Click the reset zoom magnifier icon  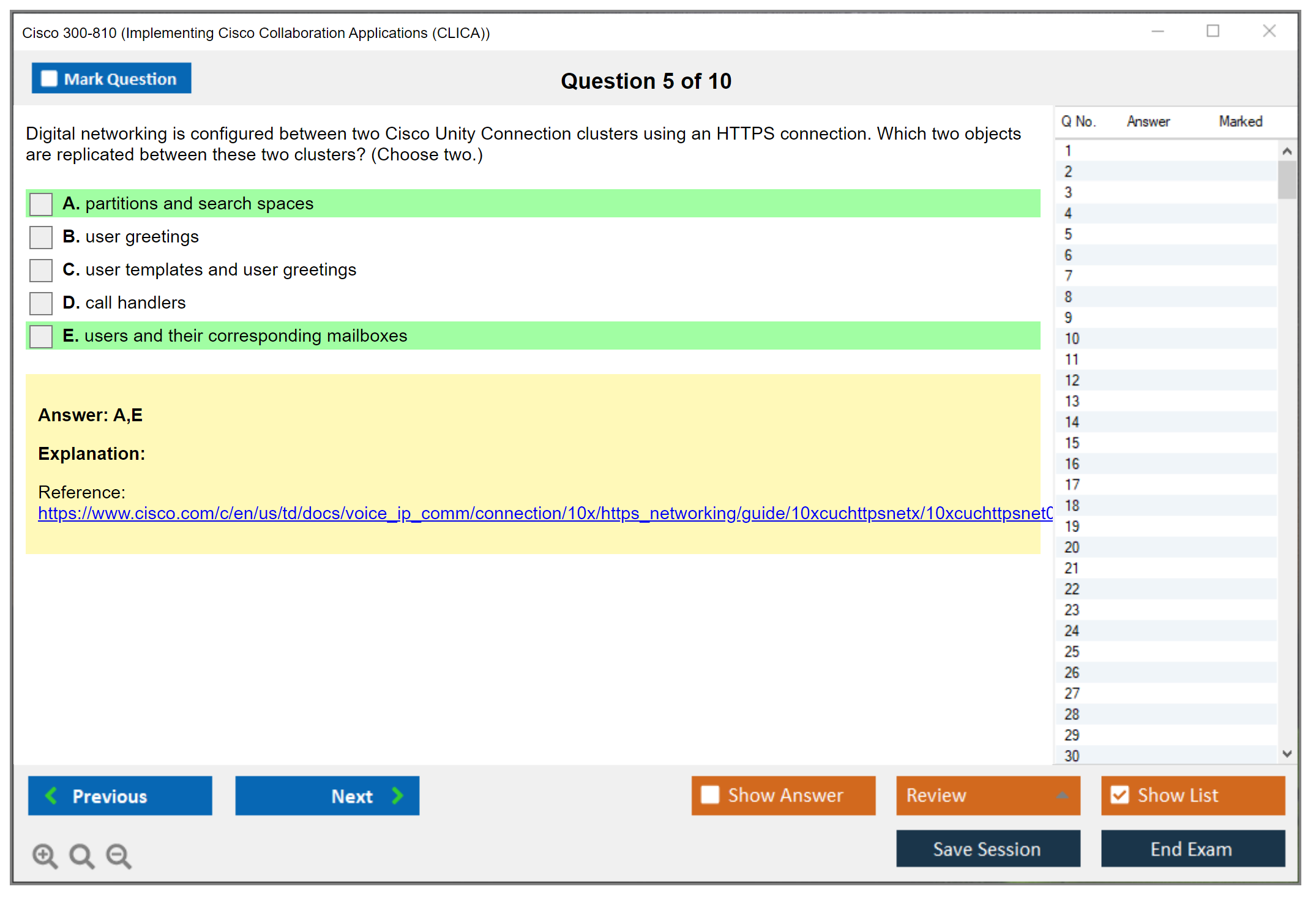[81, 855]
